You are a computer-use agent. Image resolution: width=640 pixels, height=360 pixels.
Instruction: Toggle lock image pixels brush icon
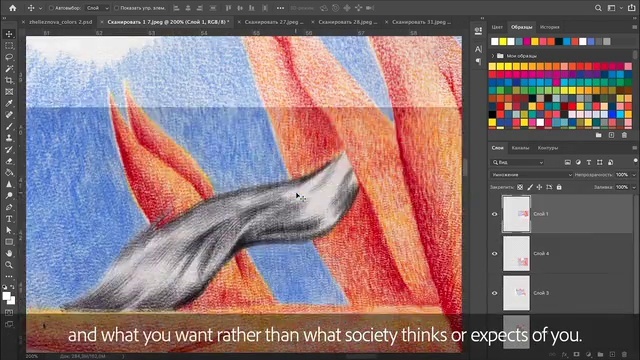click(x=530, y=187)
